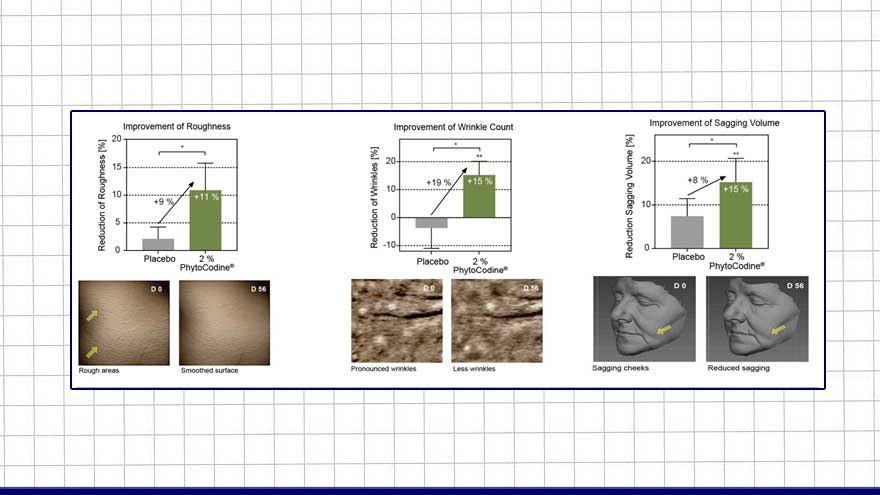
Task: Click the 'Improvement of Roughness' chart title
Action: tap(177, 126)
